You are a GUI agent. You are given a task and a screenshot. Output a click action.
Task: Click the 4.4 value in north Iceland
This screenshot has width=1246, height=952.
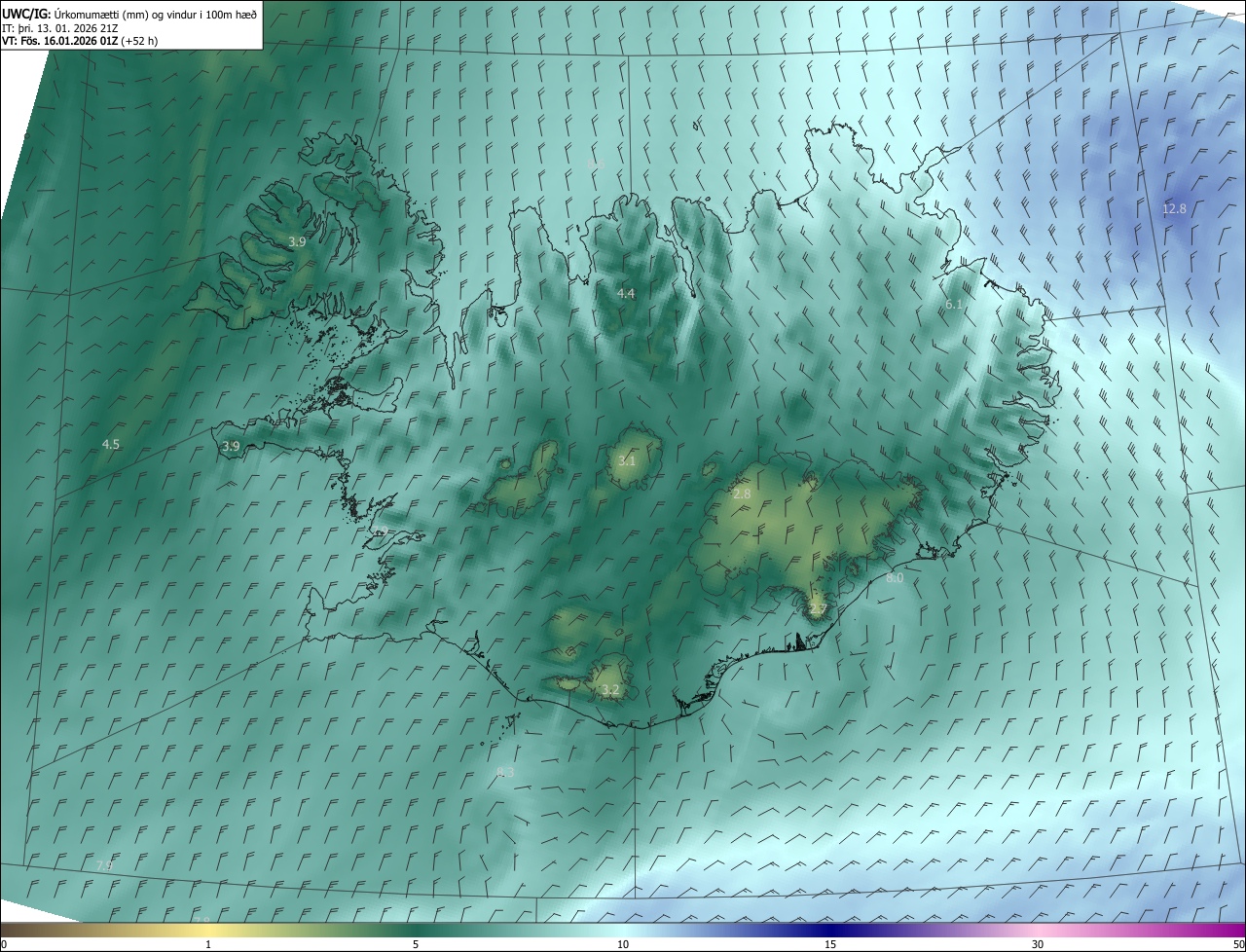tap(626, 293)
